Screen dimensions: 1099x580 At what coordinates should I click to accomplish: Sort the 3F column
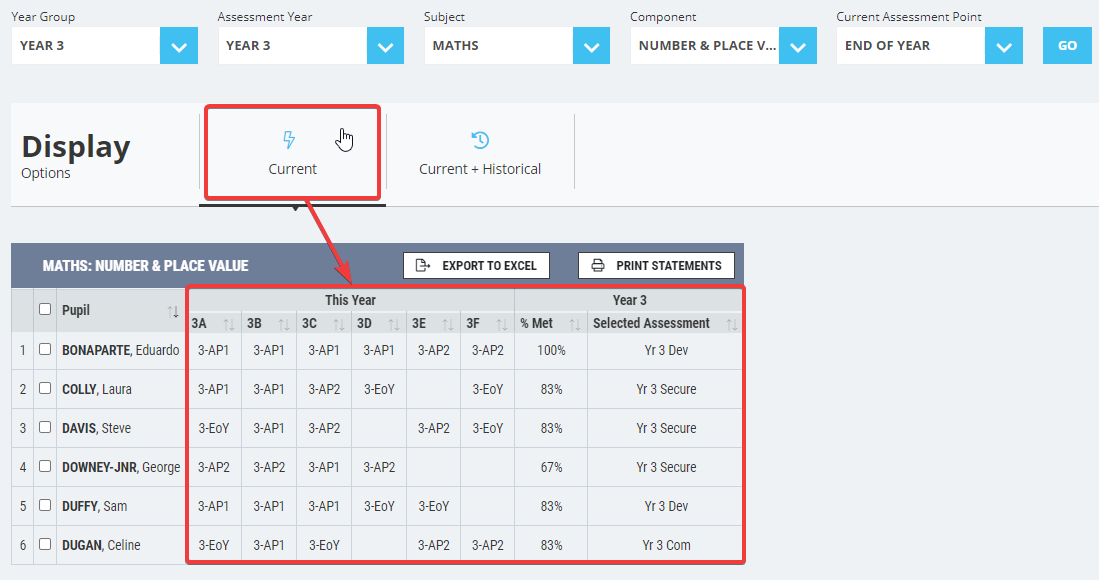tap(503, 323)
